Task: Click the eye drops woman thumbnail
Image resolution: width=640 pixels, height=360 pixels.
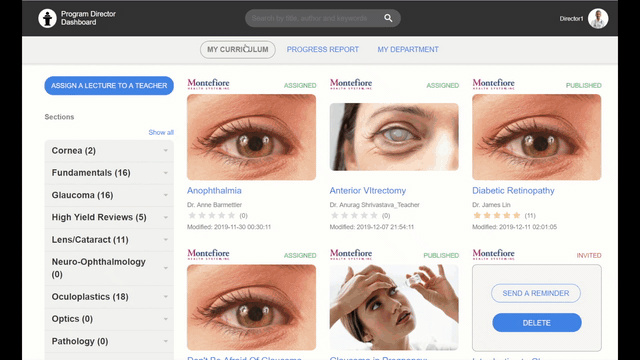Action: pyautogui.click(x=394, y=307)
